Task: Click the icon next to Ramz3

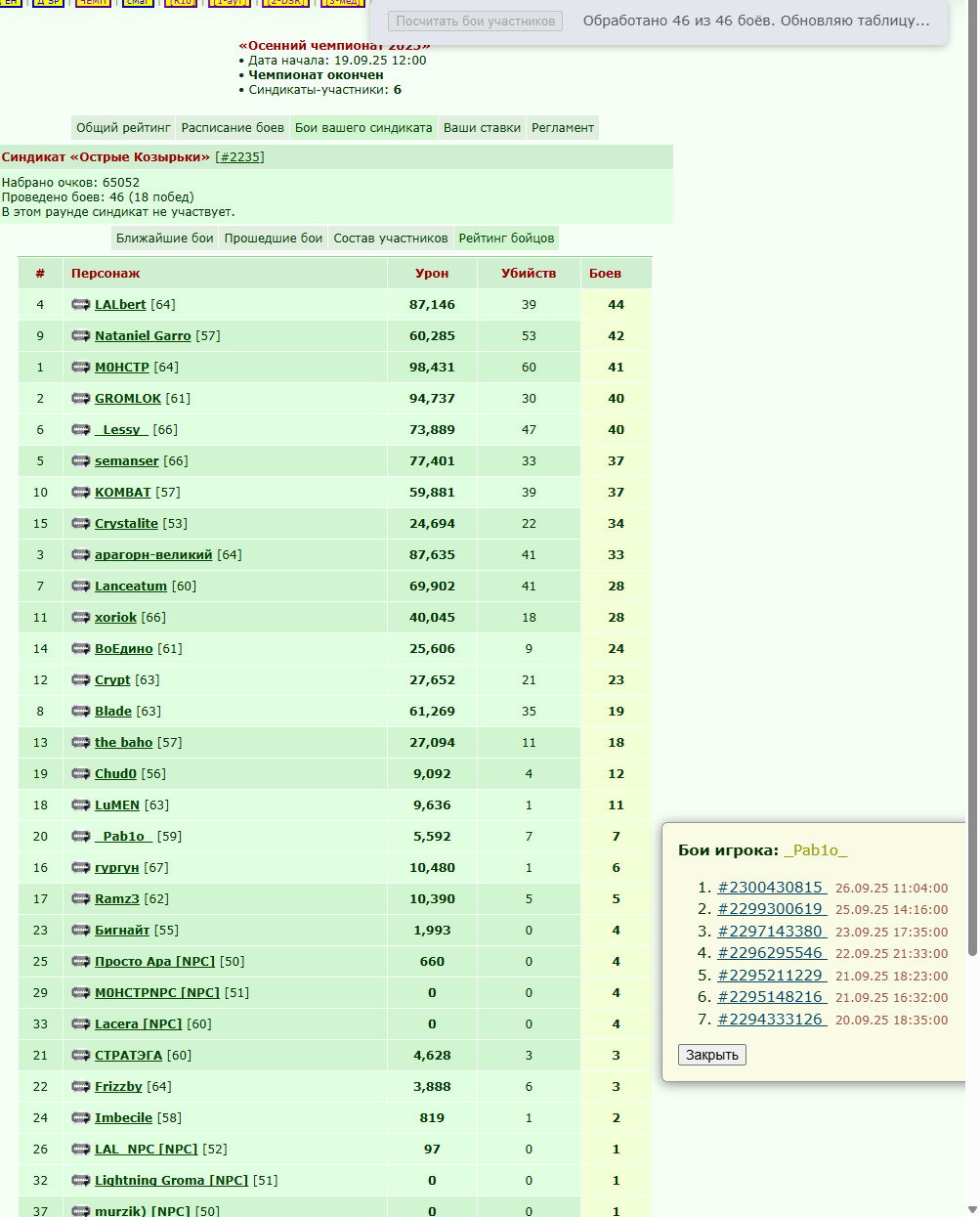Action: click(x=80, y=899)
